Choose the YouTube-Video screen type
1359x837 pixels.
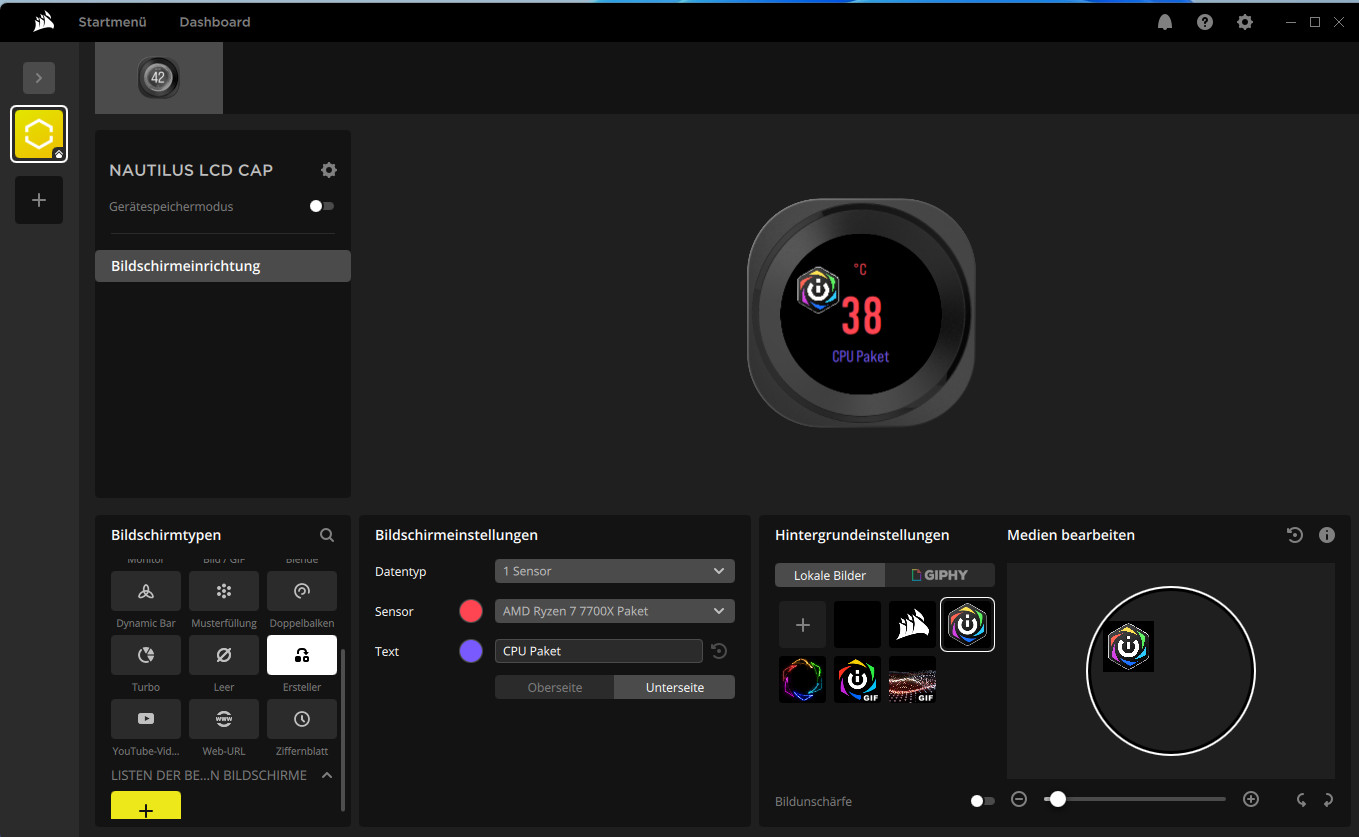(x=146, y=719)
